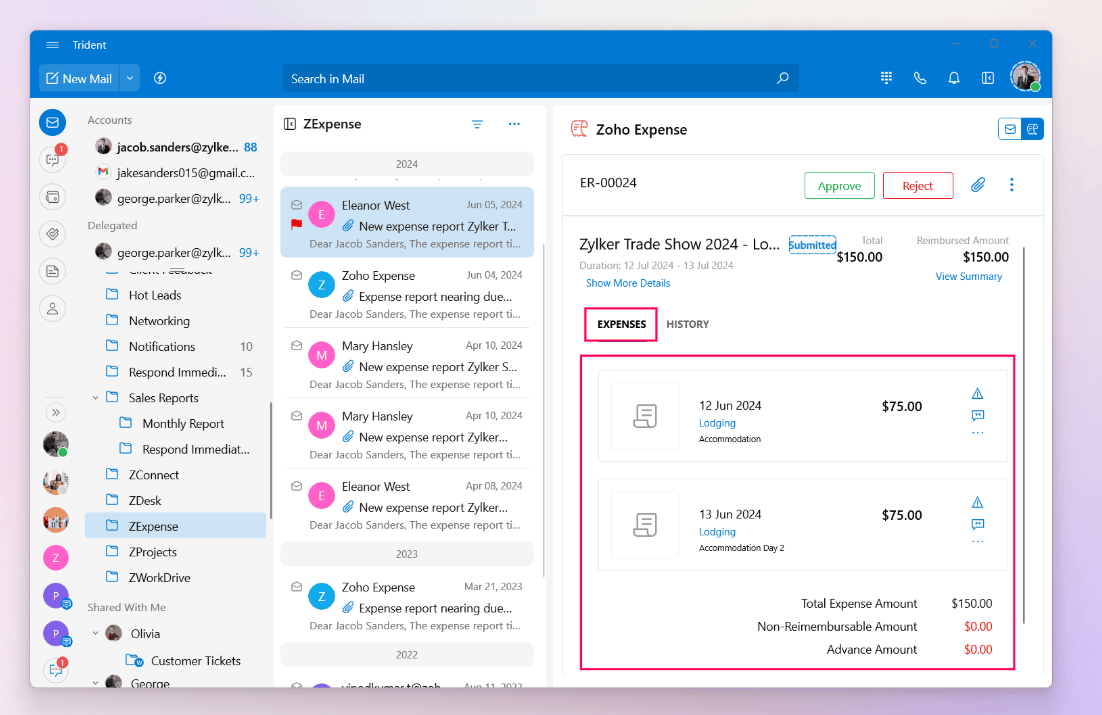Image resolution: width=1102 pixels, height=715 pixels.
Task: Open the ZProjects folder
Action: point(176,552)
